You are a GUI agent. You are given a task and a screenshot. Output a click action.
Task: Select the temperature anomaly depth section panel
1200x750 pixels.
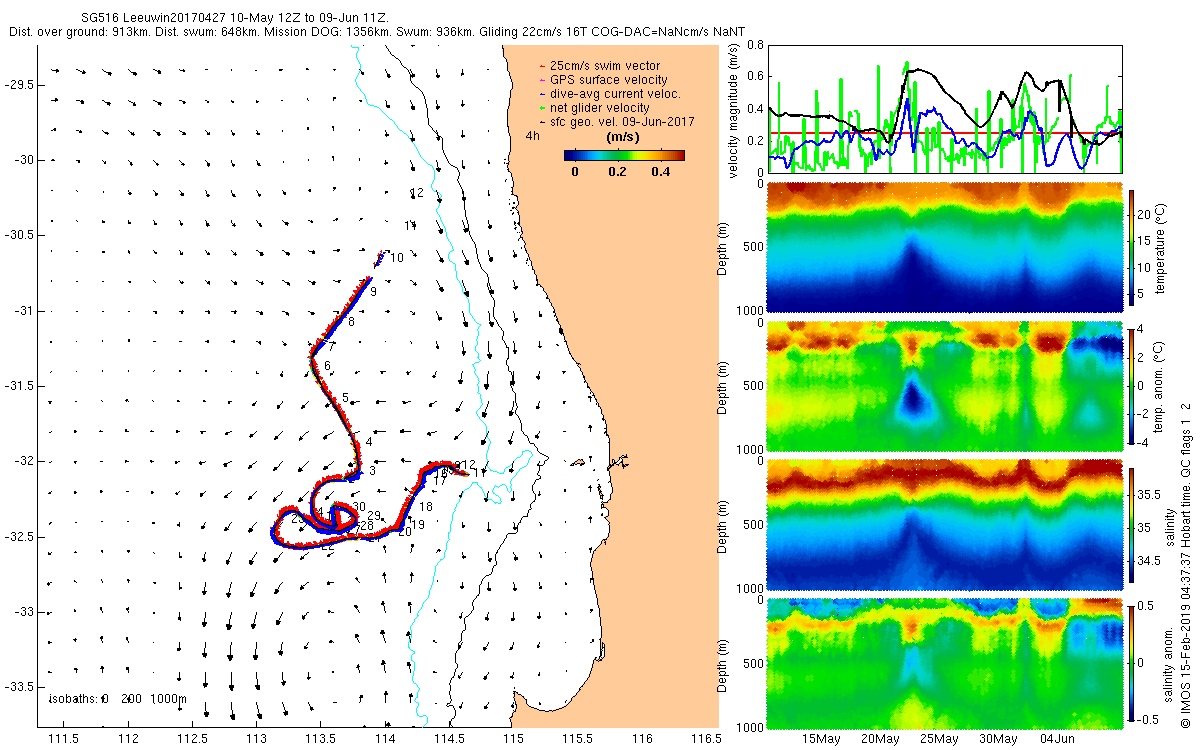(x=944, y=385)
